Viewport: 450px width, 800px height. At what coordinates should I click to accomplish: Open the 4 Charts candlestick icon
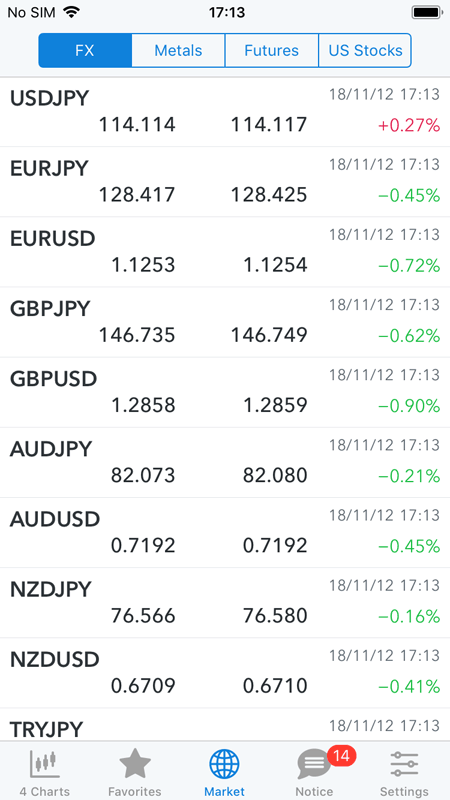click(x=45, y=764)
